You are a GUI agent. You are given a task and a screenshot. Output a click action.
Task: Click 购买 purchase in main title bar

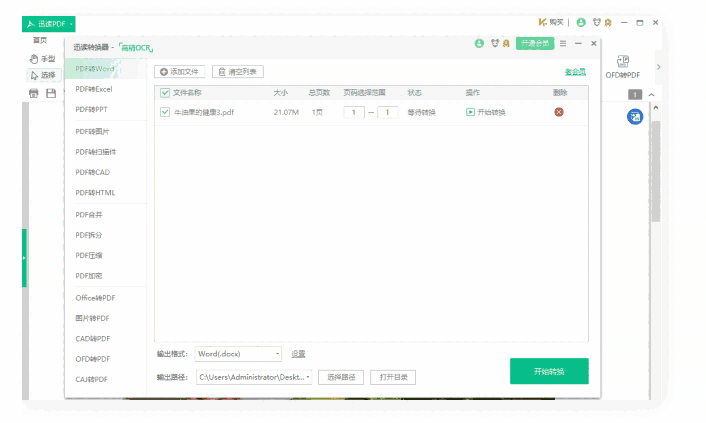click(x=551, y=22)
